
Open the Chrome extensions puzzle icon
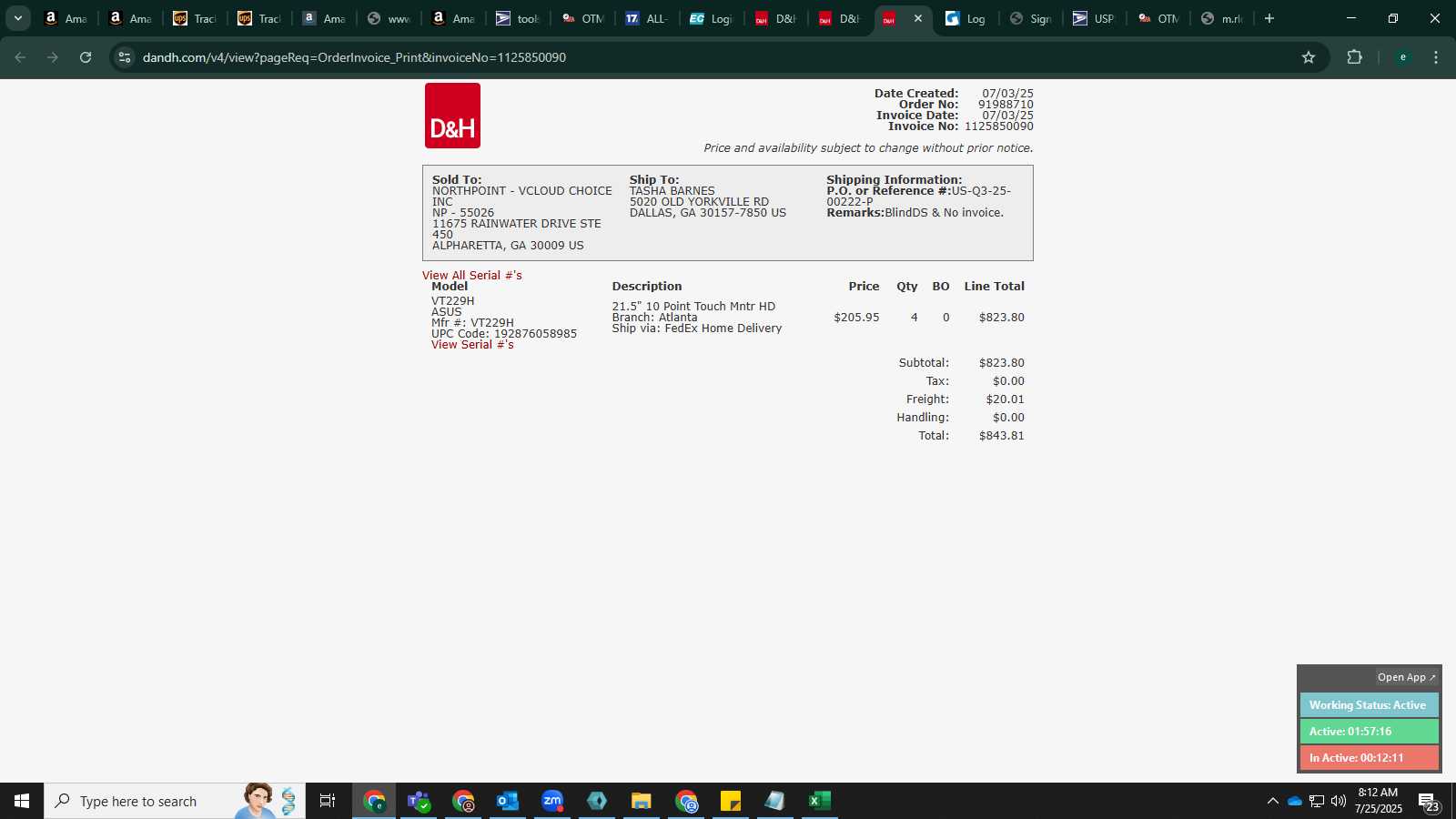click(x=1354, y=57)
